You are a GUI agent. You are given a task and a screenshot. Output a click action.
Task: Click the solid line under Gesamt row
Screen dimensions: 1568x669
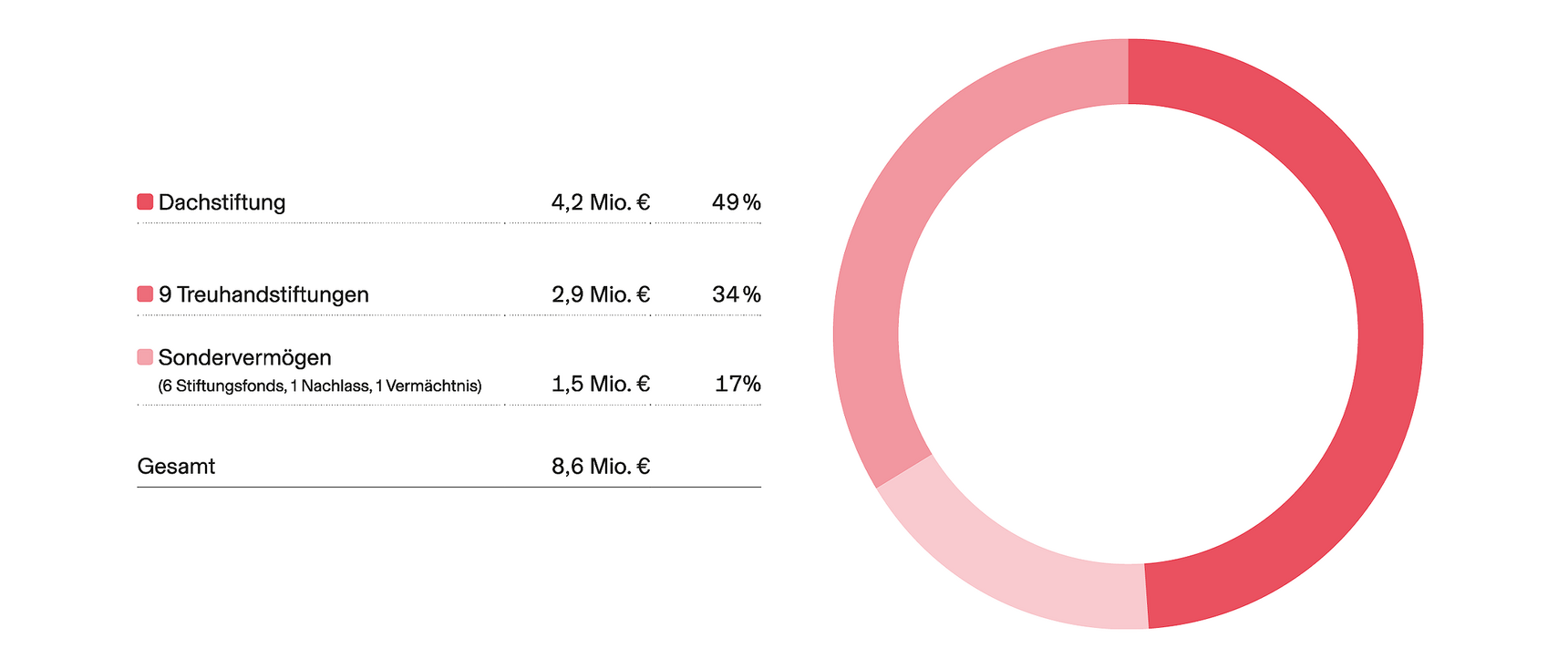click(x=449, y=487)
